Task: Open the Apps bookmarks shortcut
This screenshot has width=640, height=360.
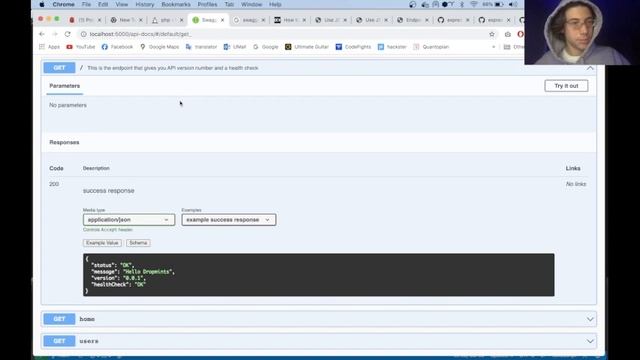Action: click(49, 47)
